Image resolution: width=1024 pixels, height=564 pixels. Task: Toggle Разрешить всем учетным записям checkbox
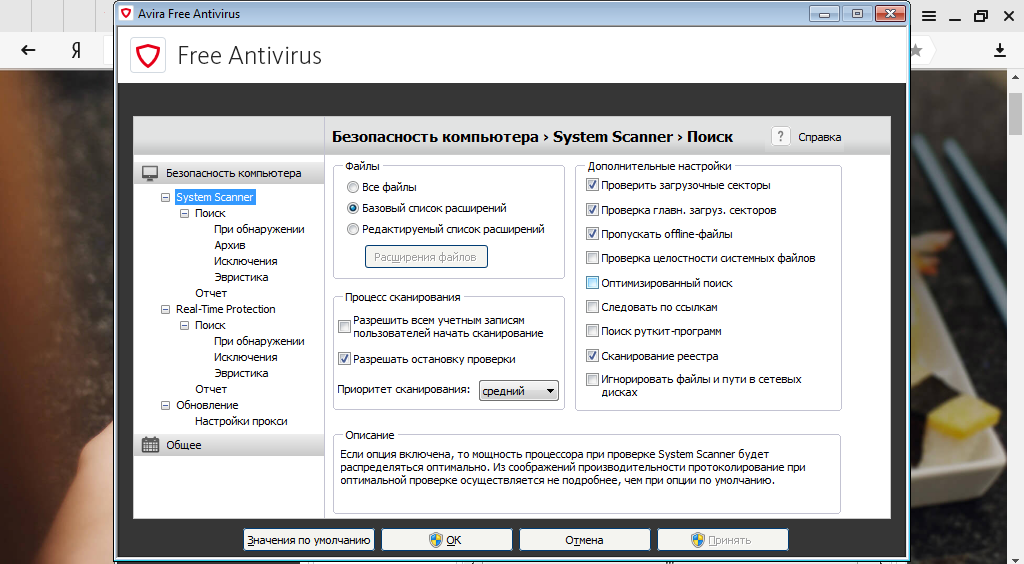344,326
